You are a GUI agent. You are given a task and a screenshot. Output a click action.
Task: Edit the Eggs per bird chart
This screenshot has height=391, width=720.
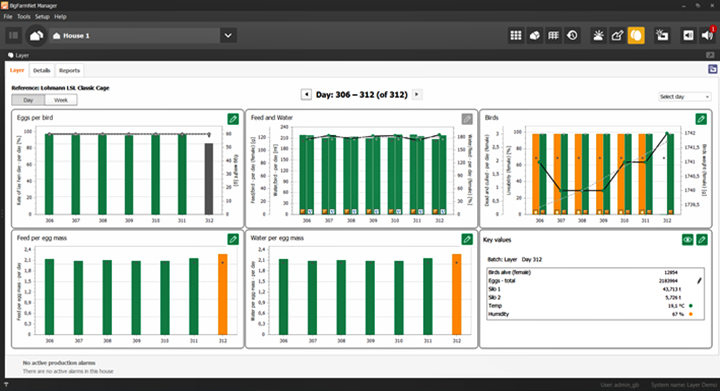pyautogui.click(x=233, y=119)
